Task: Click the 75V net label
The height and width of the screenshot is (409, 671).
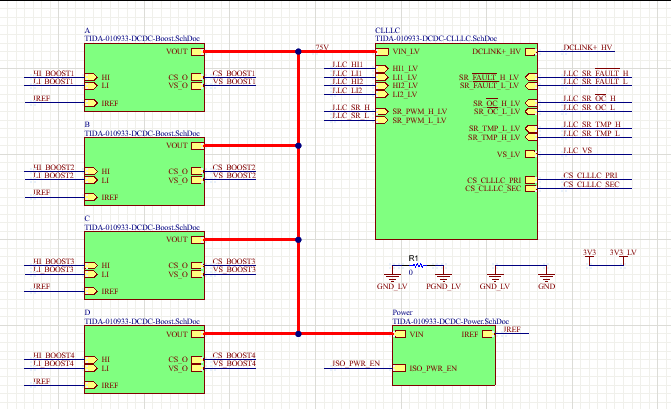Action: [322, 47]
